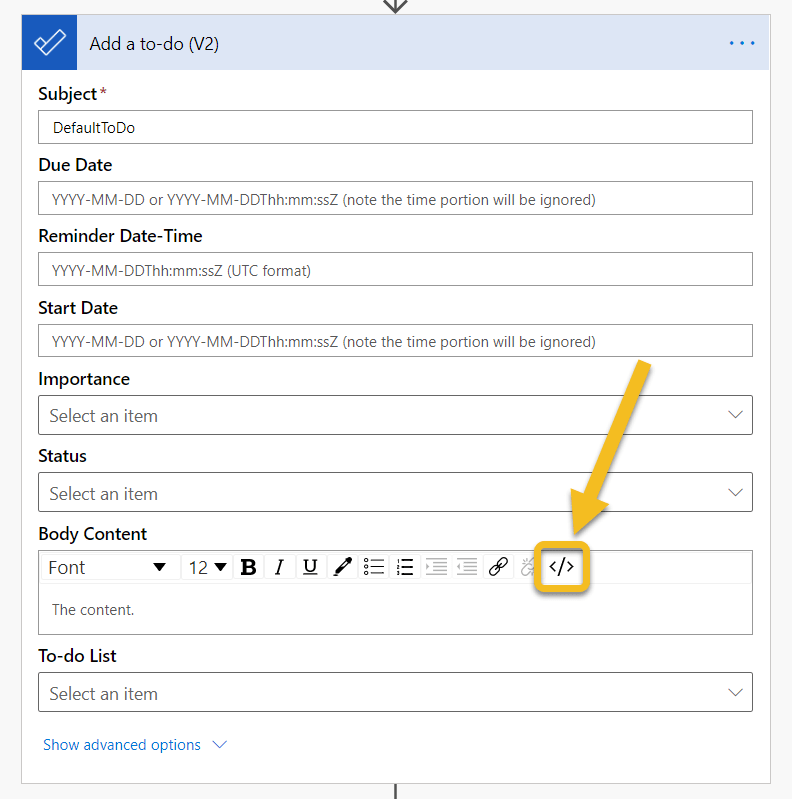The image size is (792, 799).
Task: Click the Subject field containing DefaultToDo
Action: (x=395, y=128)
